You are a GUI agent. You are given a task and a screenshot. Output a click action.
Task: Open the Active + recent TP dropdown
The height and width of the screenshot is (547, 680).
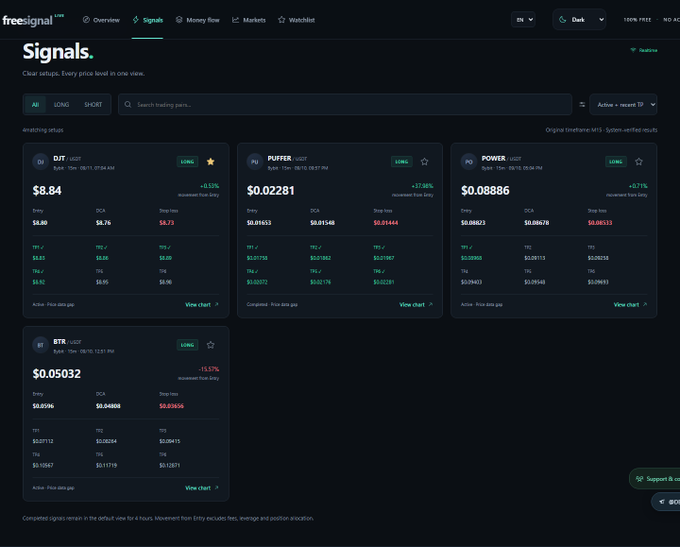[623, 105]
